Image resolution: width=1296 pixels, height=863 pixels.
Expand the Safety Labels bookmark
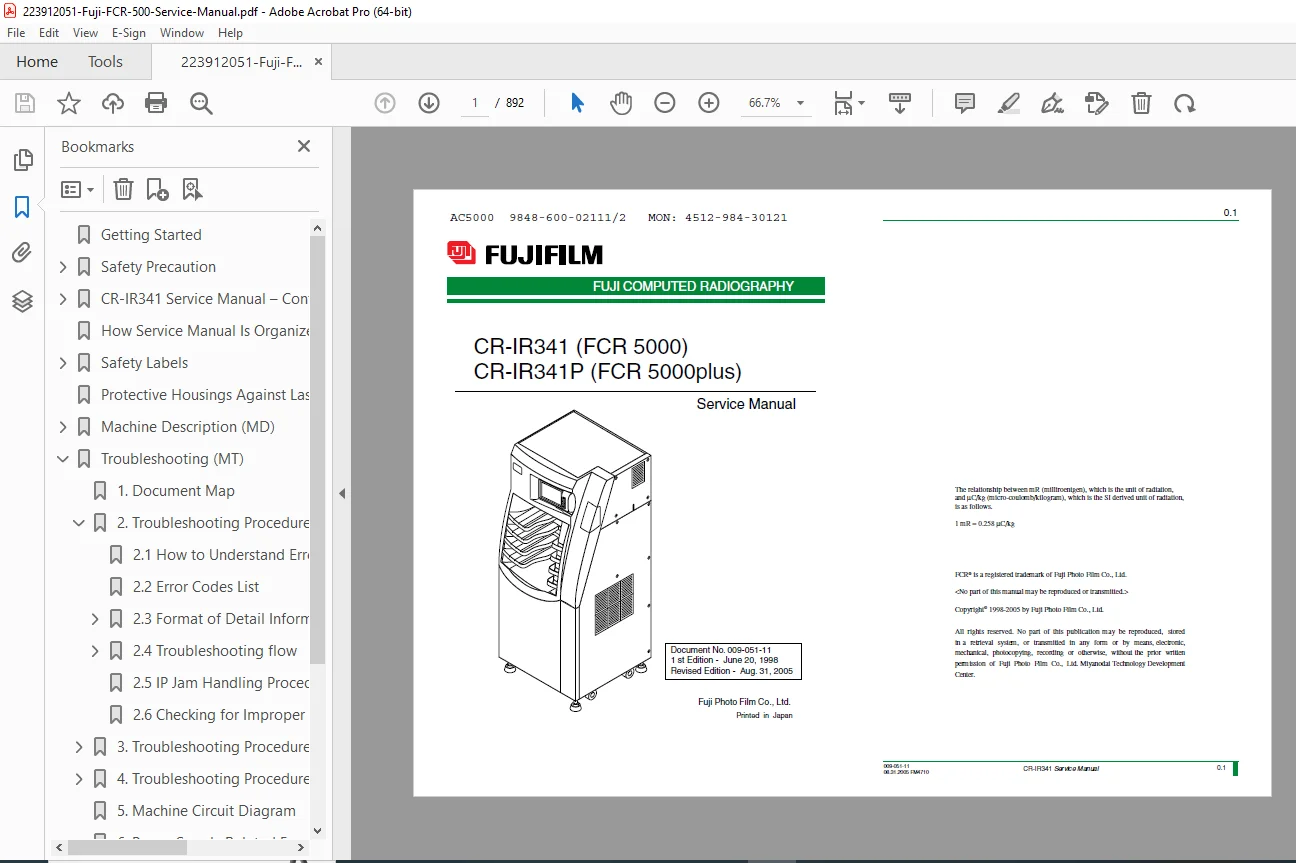point(63,363)
